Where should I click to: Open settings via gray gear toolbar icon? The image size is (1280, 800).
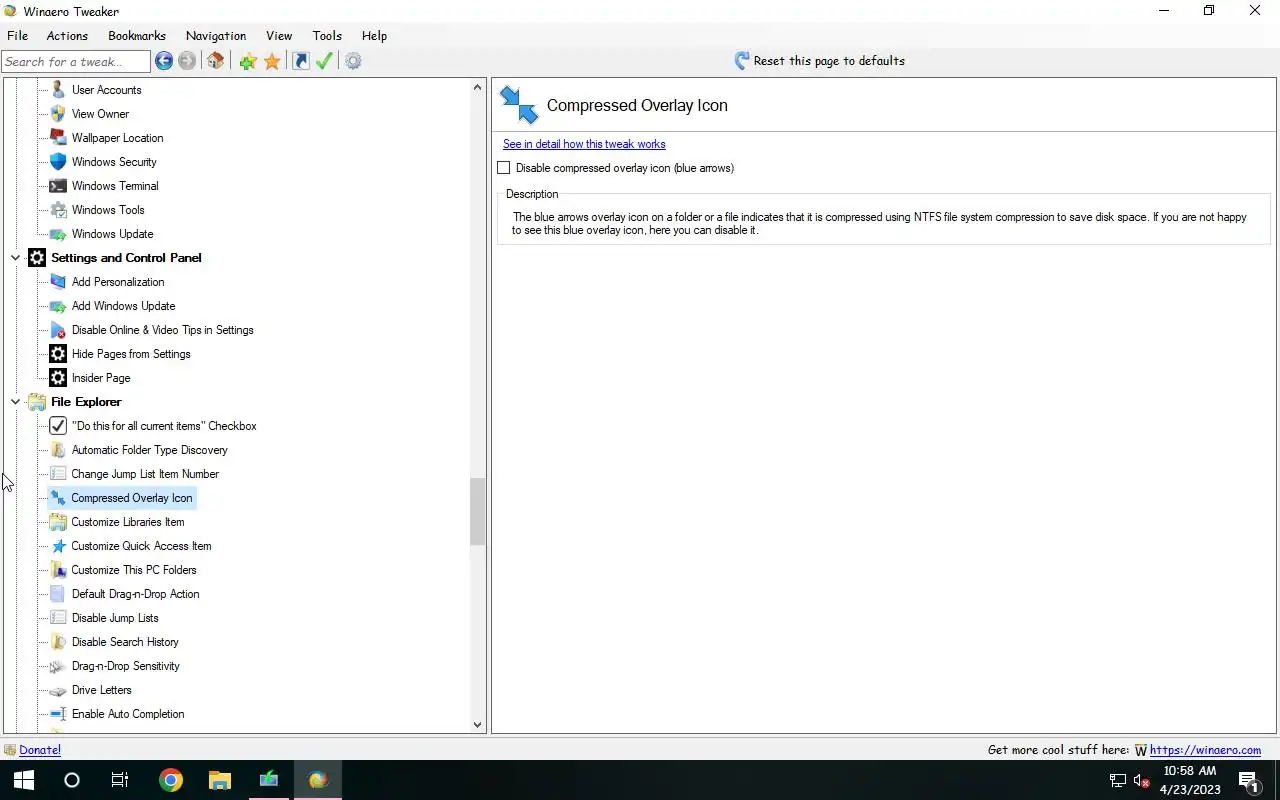click(x=353, y=61)
